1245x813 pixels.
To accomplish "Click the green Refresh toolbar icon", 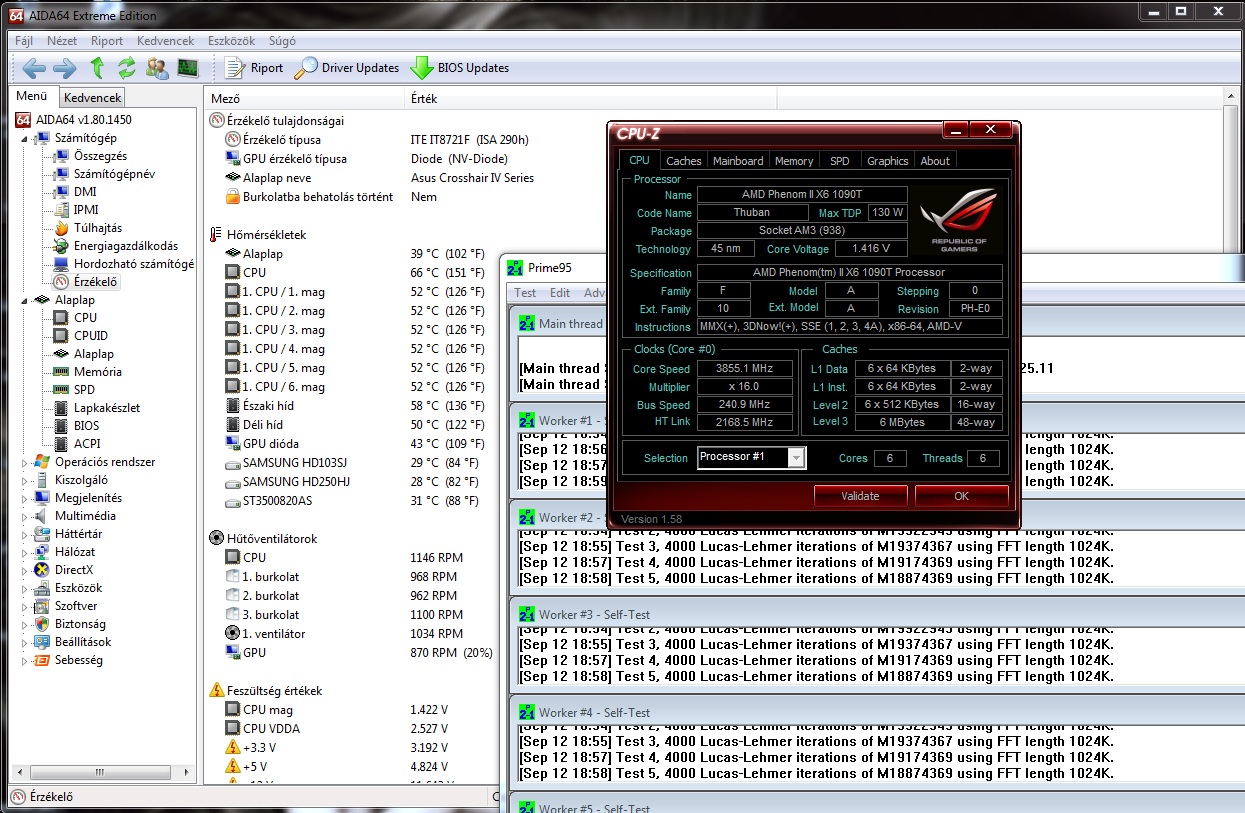I will pos(126,68).
